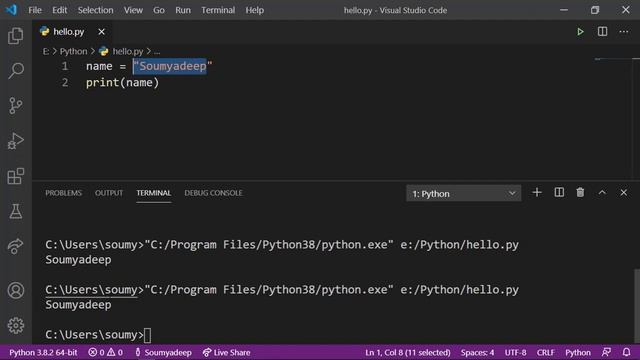
Task: Click print(name) on line 2
Action: coord(122,82)
